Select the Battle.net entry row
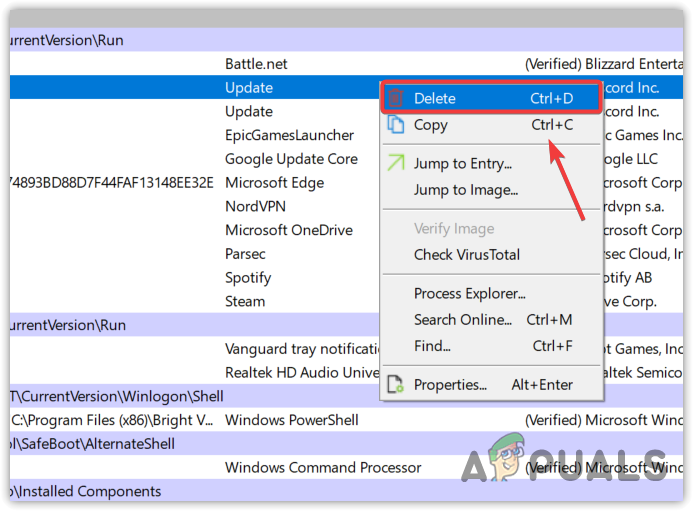The width and height of the screenshot is (693, 511). [x=346, y=64]
